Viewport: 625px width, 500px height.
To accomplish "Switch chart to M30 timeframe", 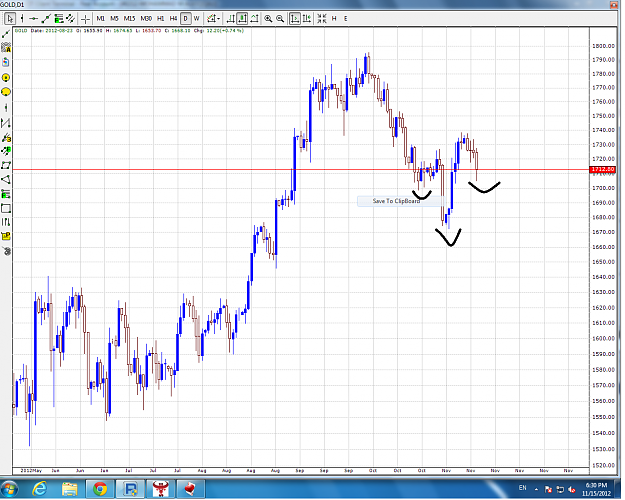I will (146, 19).
